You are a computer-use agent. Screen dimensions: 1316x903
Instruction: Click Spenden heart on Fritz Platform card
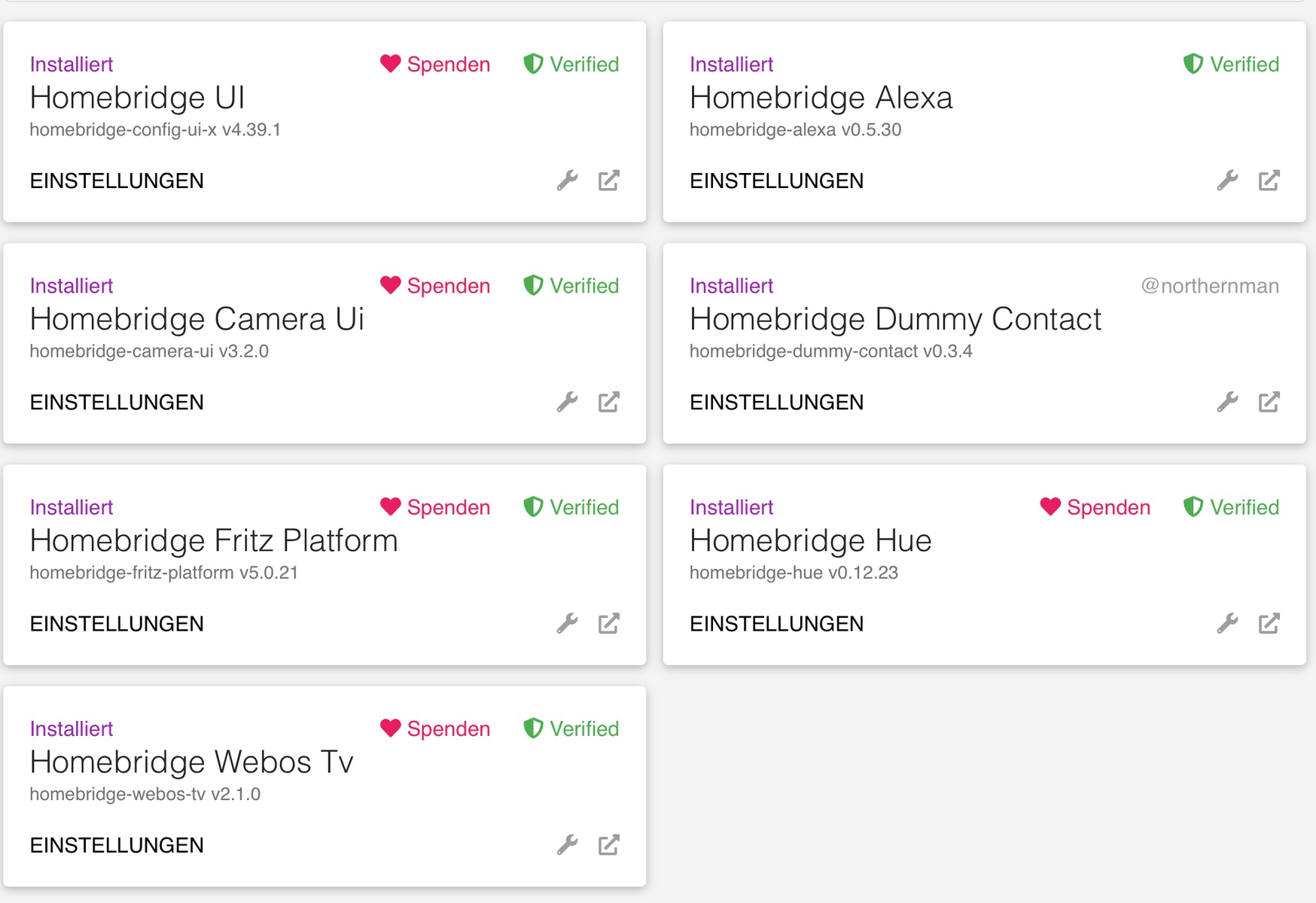391,506
